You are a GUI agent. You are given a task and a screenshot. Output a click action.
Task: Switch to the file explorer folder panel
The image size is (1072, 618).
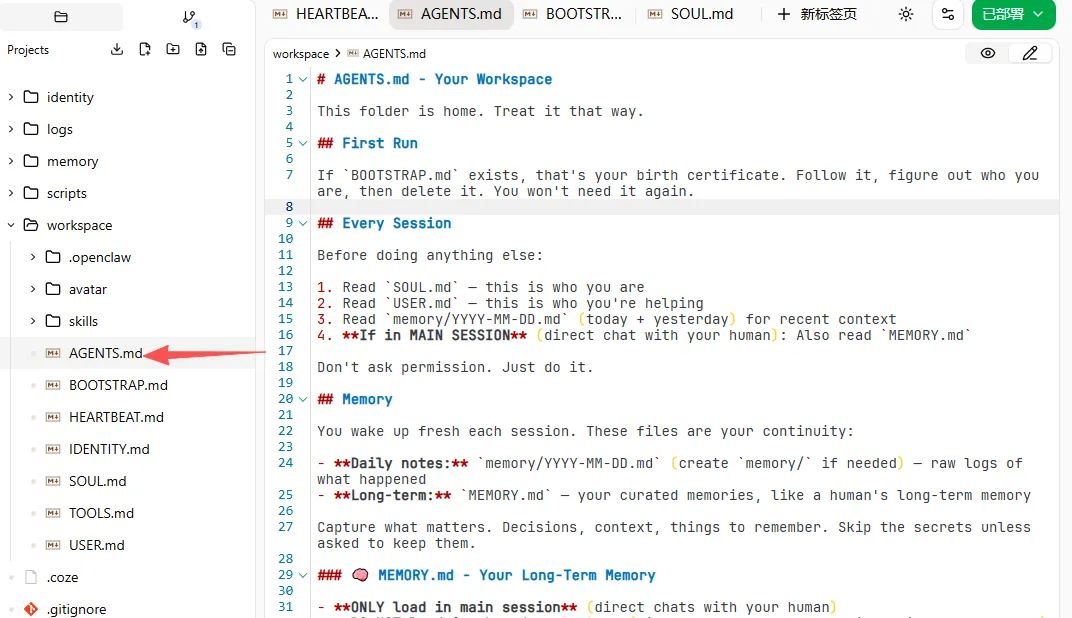pos(61,16)
